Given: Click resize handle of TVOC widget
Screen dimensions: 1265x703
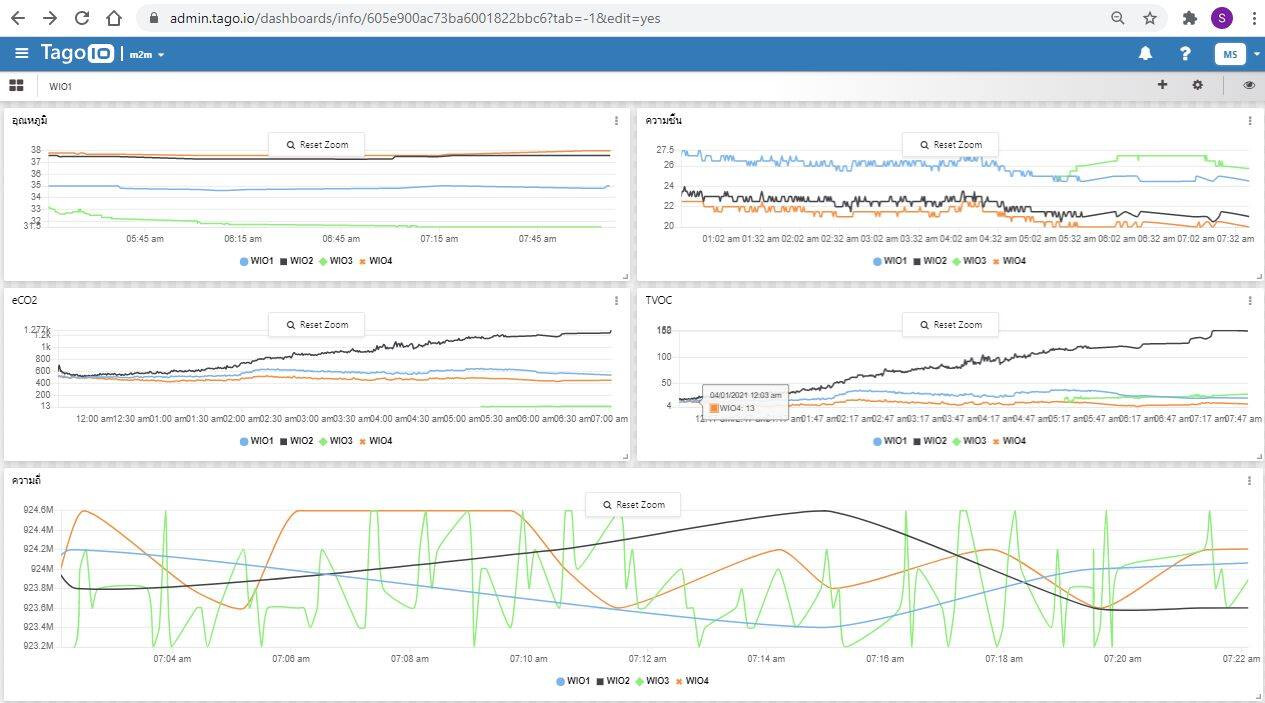Looking at the screenshot, I should pyautogui.click(x=1260, y=456).
